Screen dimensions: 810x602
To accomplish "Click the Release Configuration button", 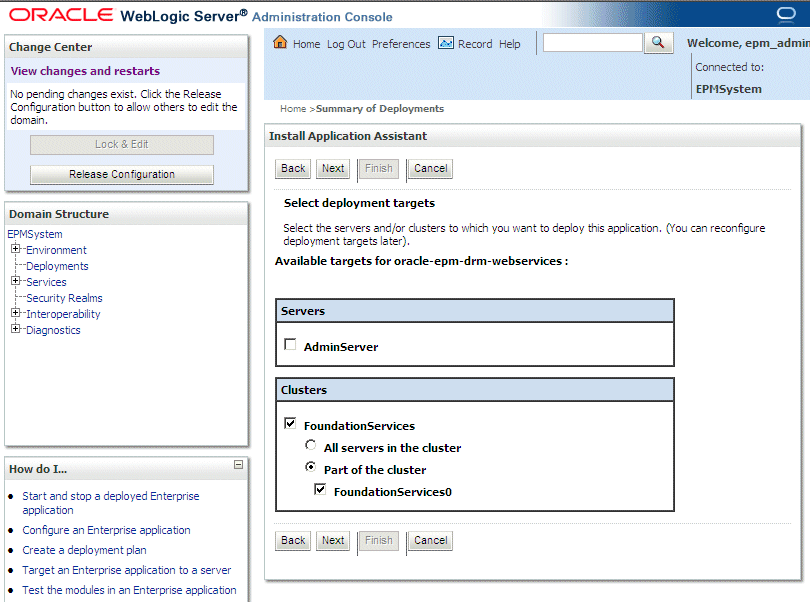I will (x=122, y=175).
